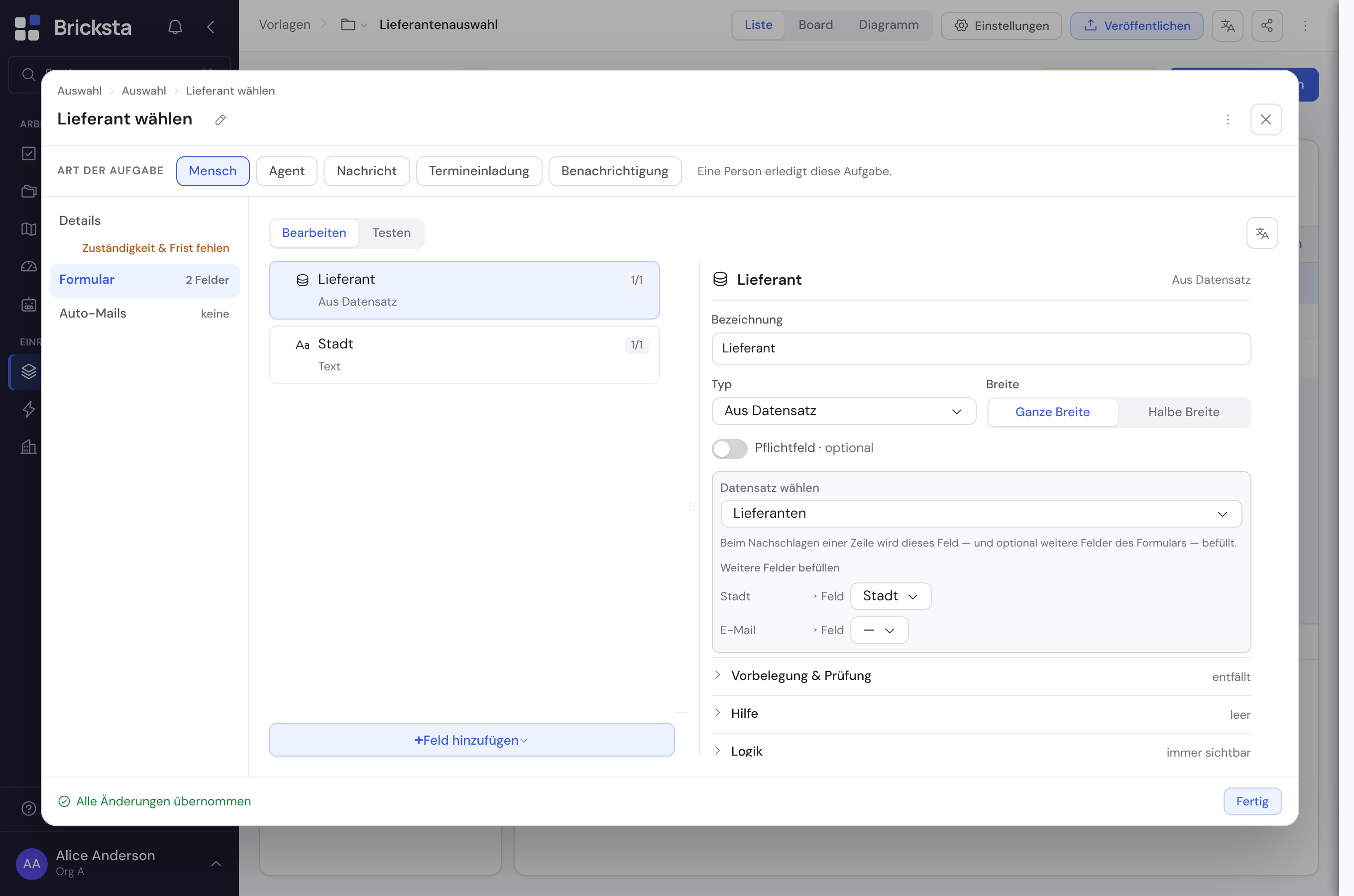The height and width of the screenshot is (896, 1354).
Task: Open the Feld hinzufügen dropdown button
Action: click(x=471, y=740)
